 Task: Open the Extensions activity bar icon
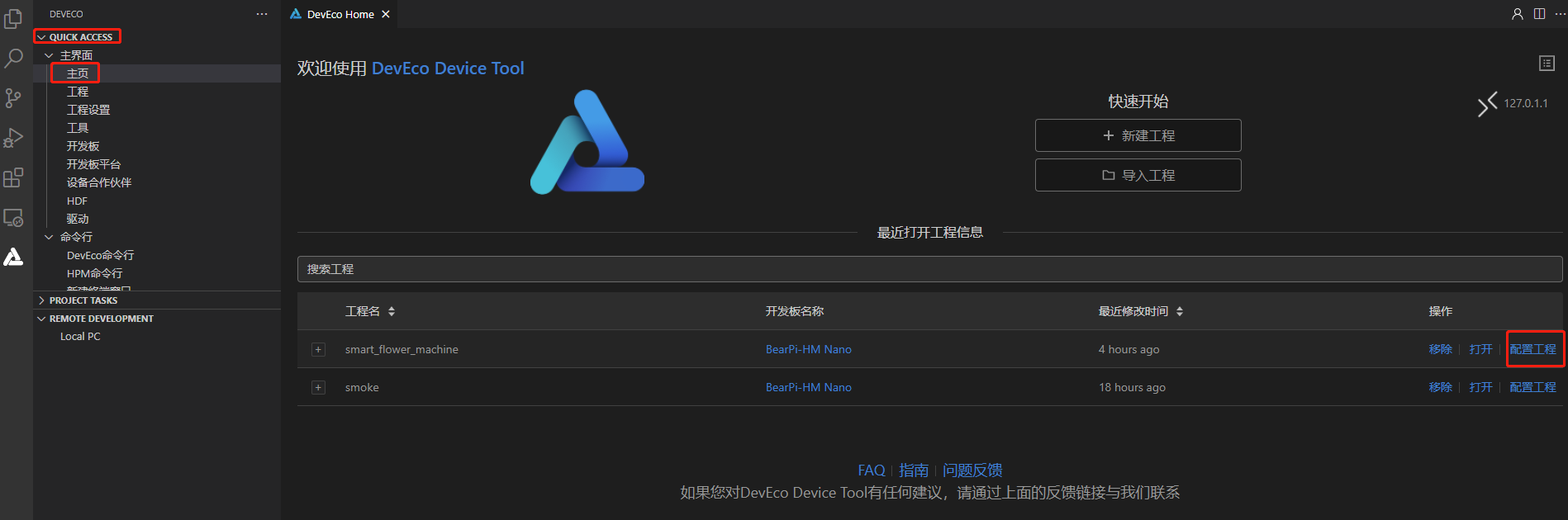tap(13, 177)
